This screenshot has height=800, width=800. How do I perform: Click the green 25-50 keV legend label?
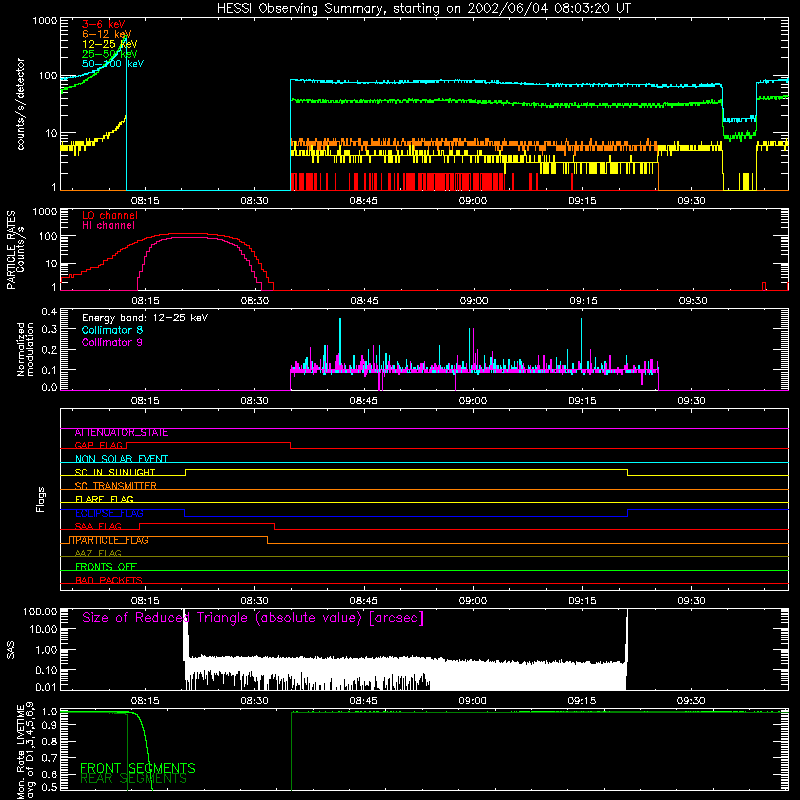(x=110, y=54)
